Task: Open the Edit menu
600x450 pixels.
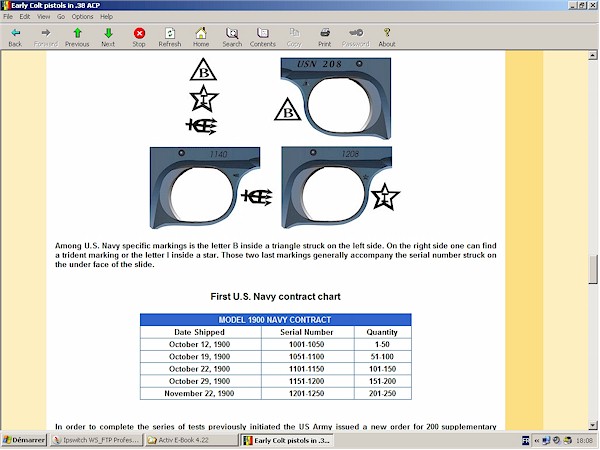Action: coord(25,16)
